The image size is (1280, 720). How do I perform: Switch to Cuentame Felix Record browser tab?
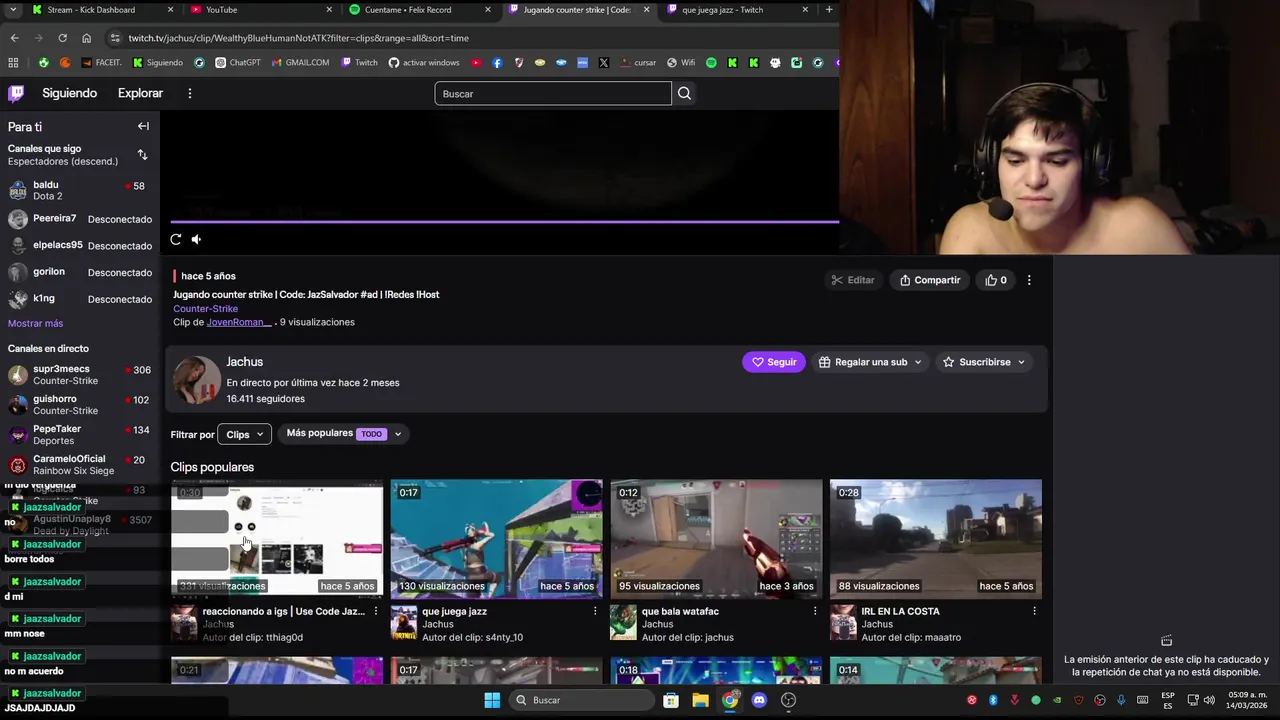(420, 10)
